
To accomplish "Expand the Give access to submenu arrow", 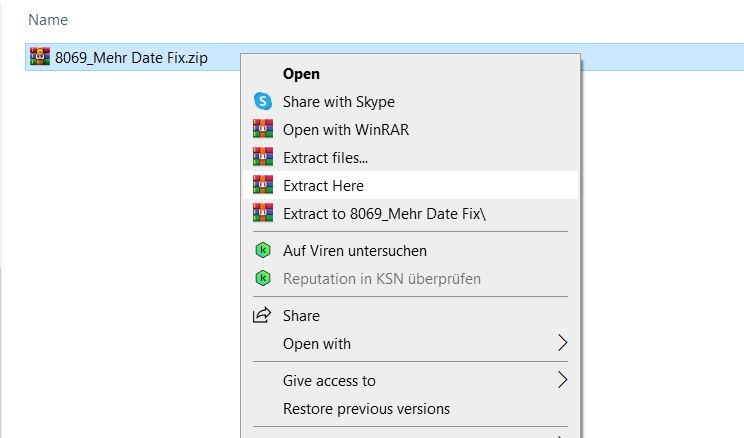I will coord(562,380).
